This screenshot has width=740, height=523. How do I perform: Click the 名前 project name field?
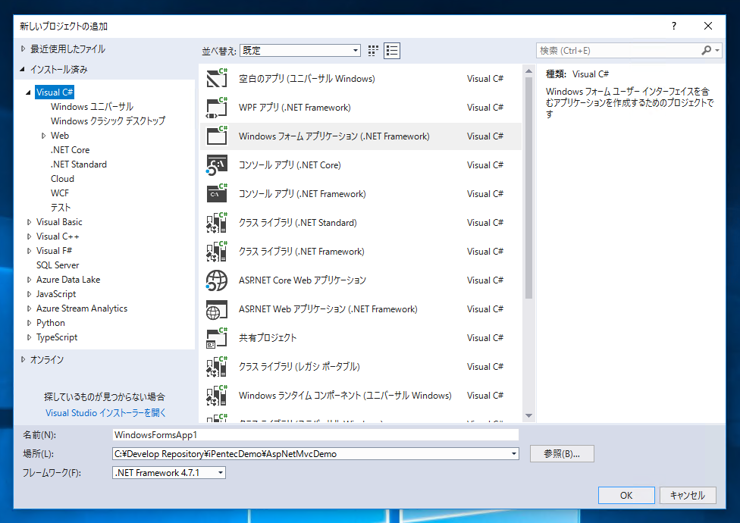point(315,435)
